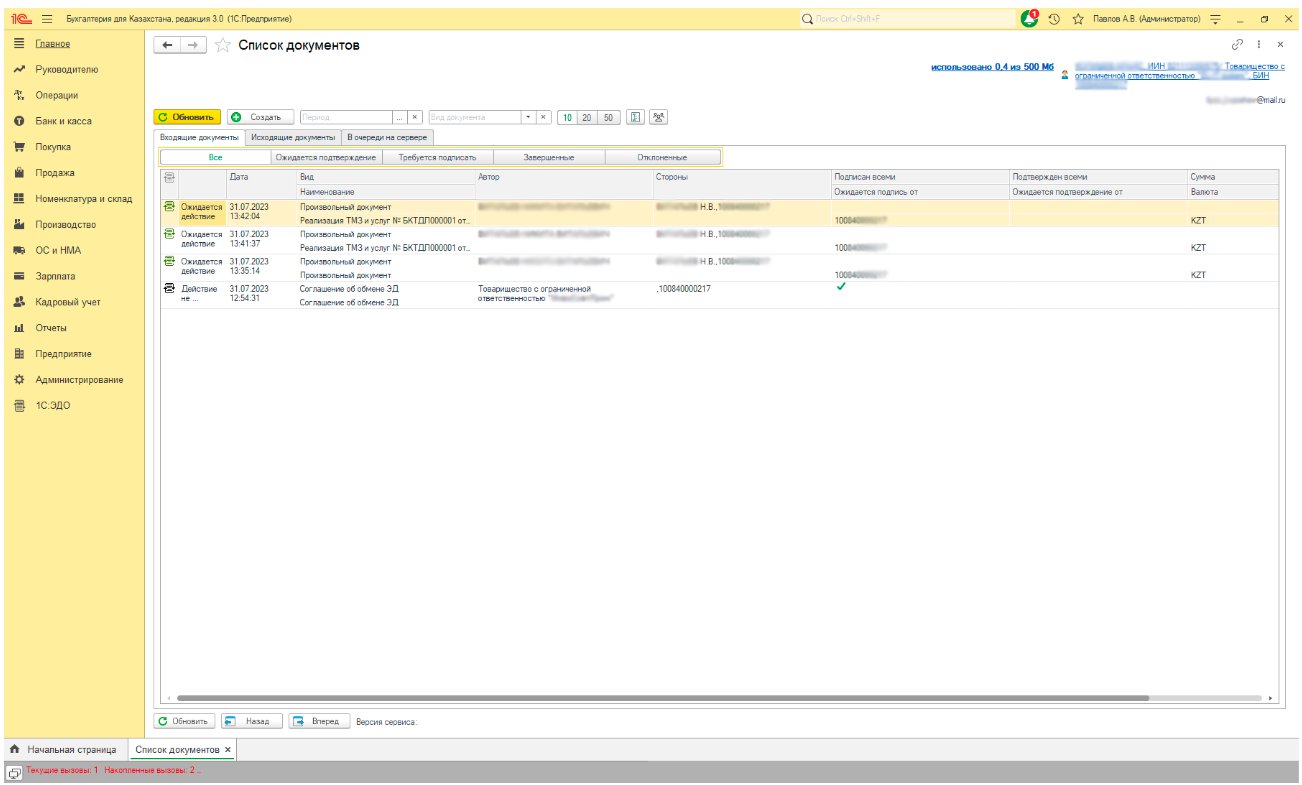Screen dimensions: 1302x785
Task: Go back with the left arrow button
Action: click(x=167, y=46)
